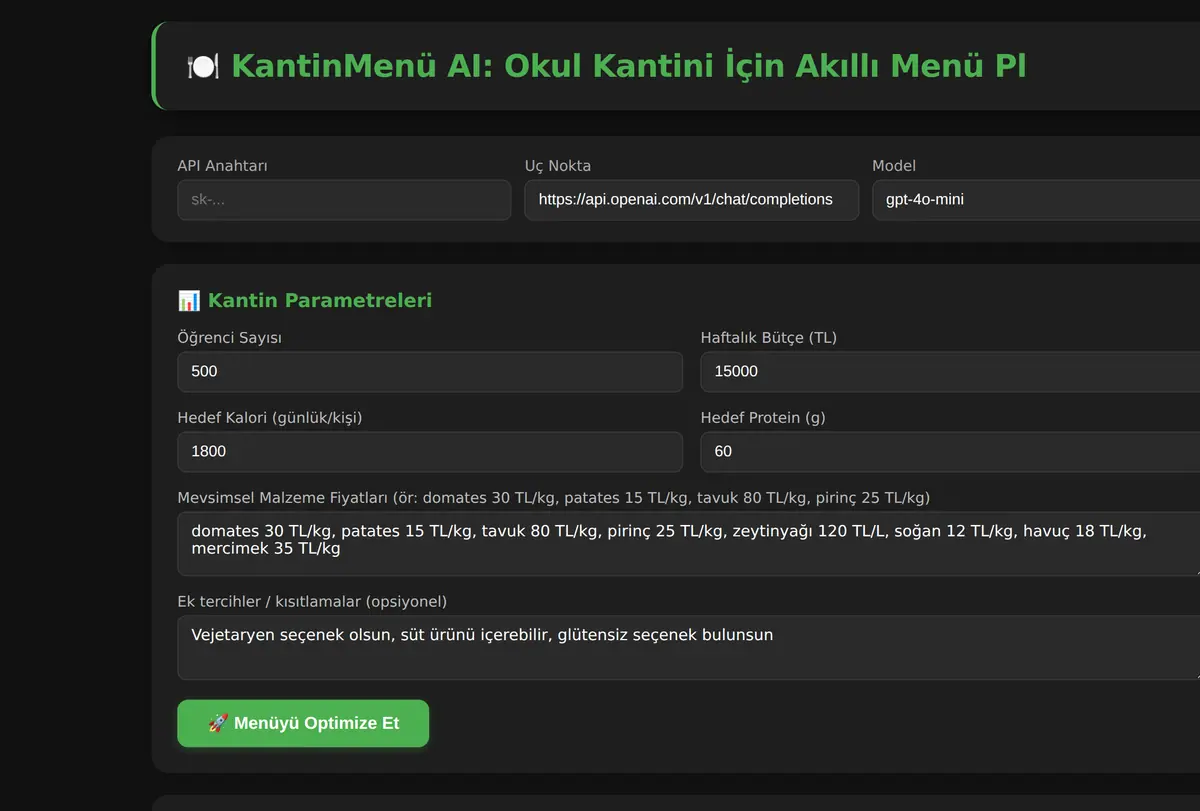This screenshot has height=811, width=1200.
Task: Click the Haftalık Bütçe field with 15000
Action: (950, 372)
